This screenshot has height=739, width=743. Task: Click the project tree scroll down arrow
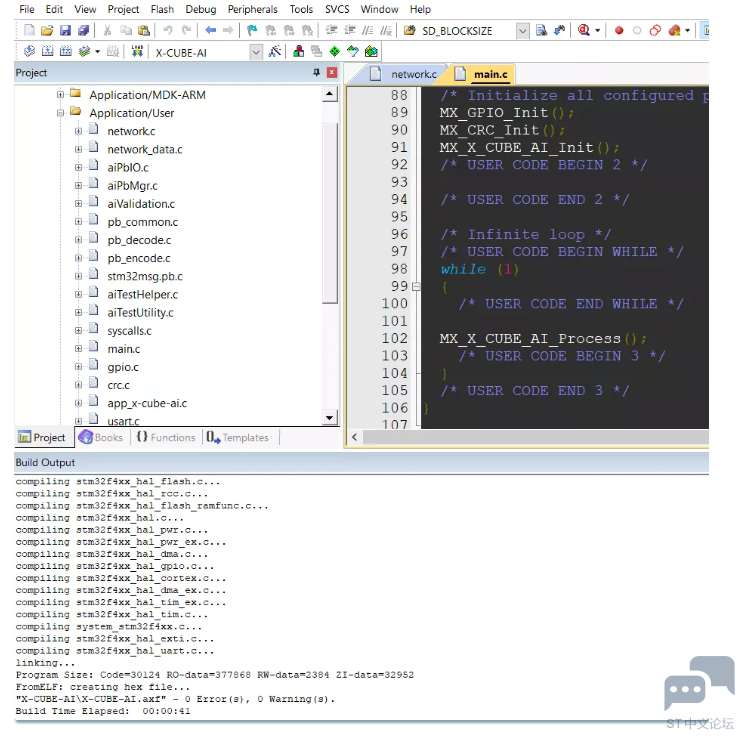pyautogui.click(x=330, y=417)
